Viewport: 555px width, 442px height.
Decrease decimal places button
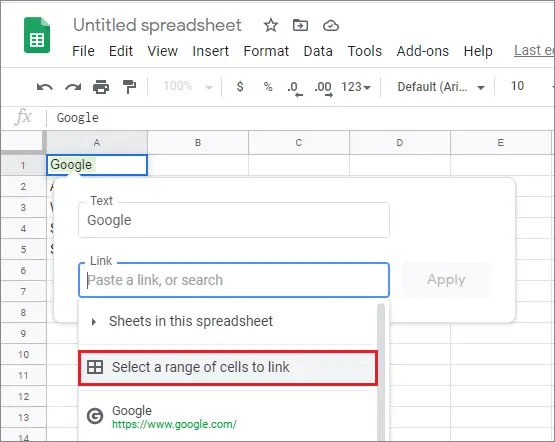294,88
